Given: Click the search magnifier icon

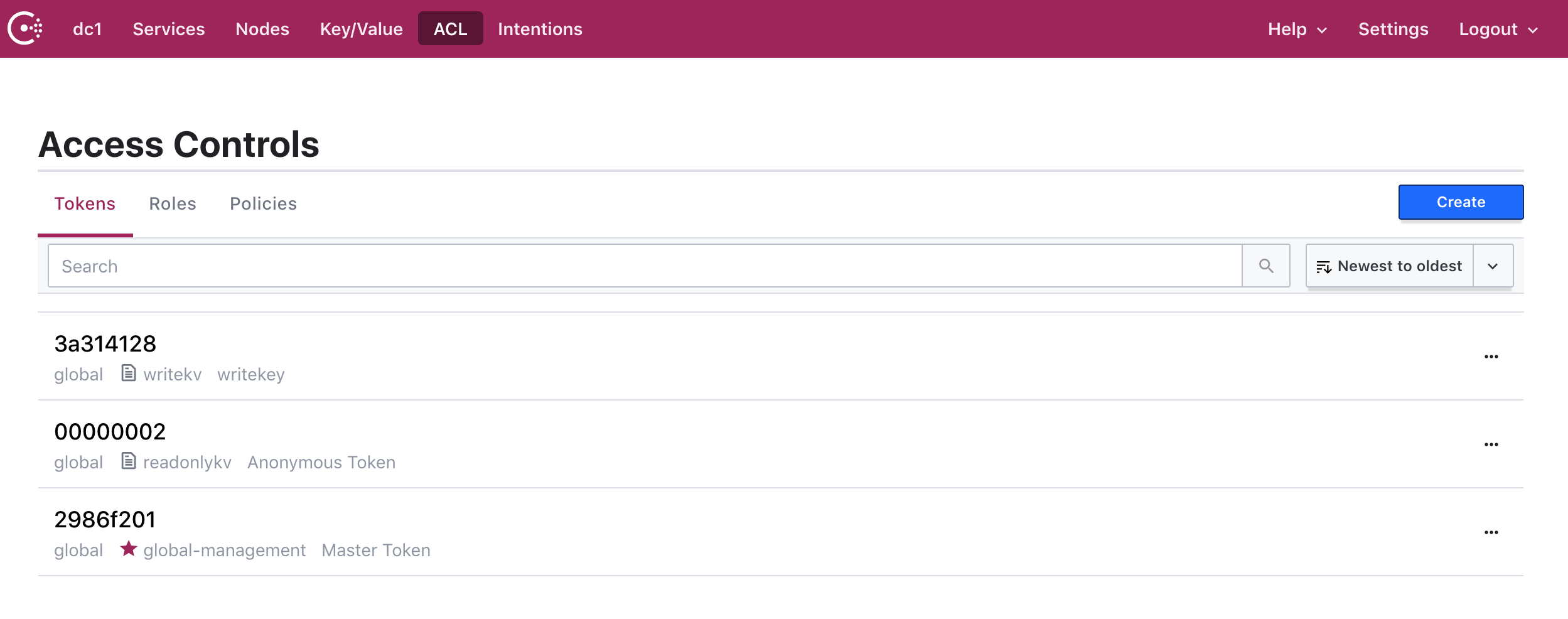Looking at the screenshot, I should [x=1266, y=266].
